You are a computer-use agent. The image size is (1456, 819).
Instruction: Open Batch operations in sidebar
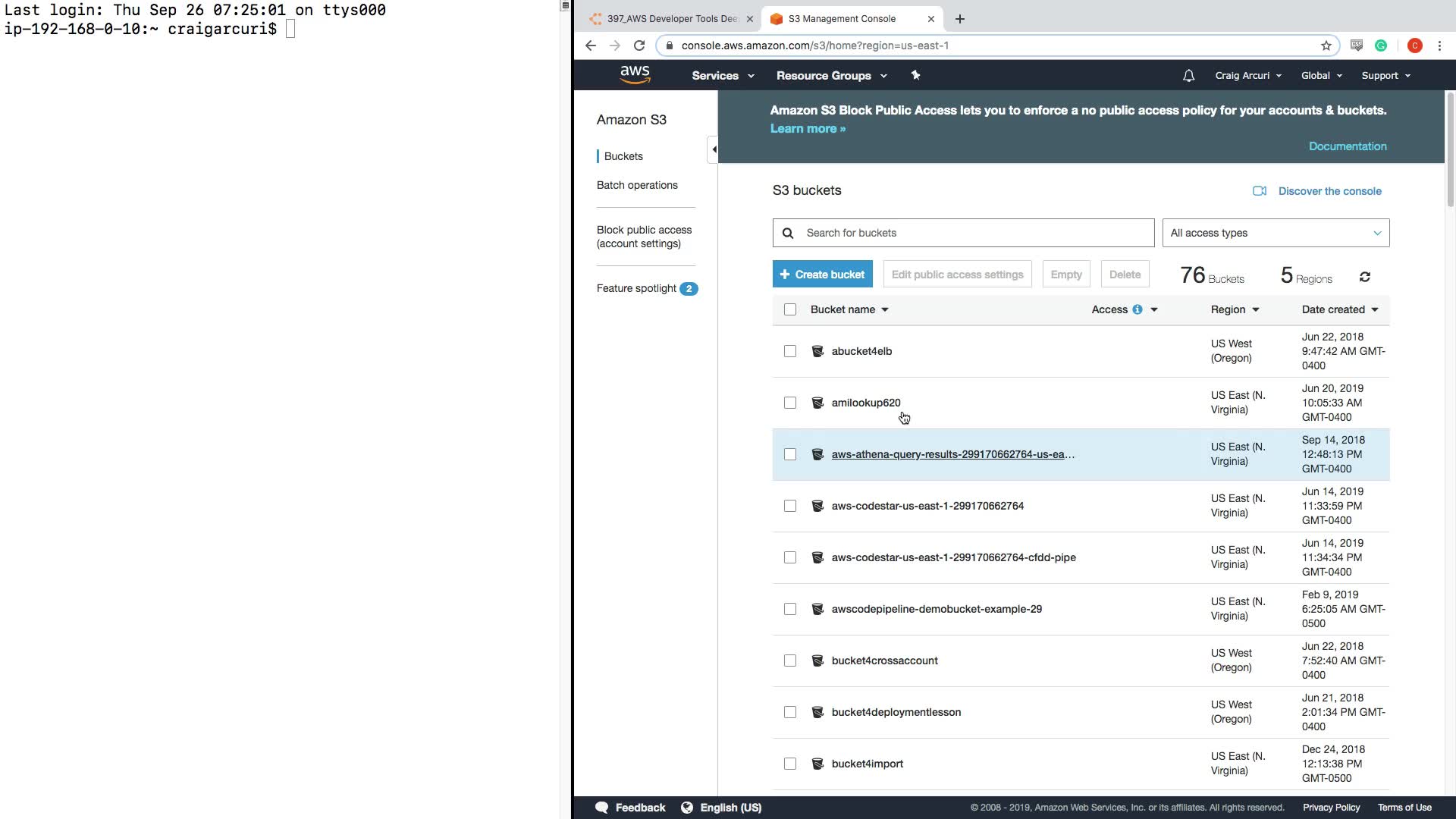tap(636, 185)
